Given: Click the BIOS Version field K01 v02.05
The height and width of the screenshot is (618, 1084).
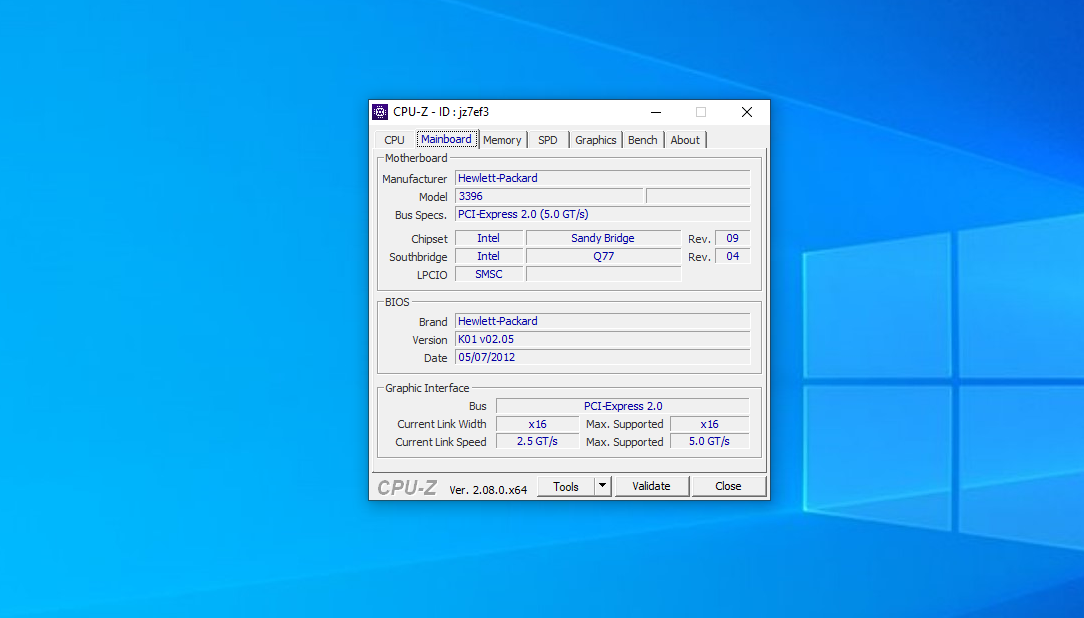Looking at the screenshot, I should pyautogui.click(x=602, y=339).
